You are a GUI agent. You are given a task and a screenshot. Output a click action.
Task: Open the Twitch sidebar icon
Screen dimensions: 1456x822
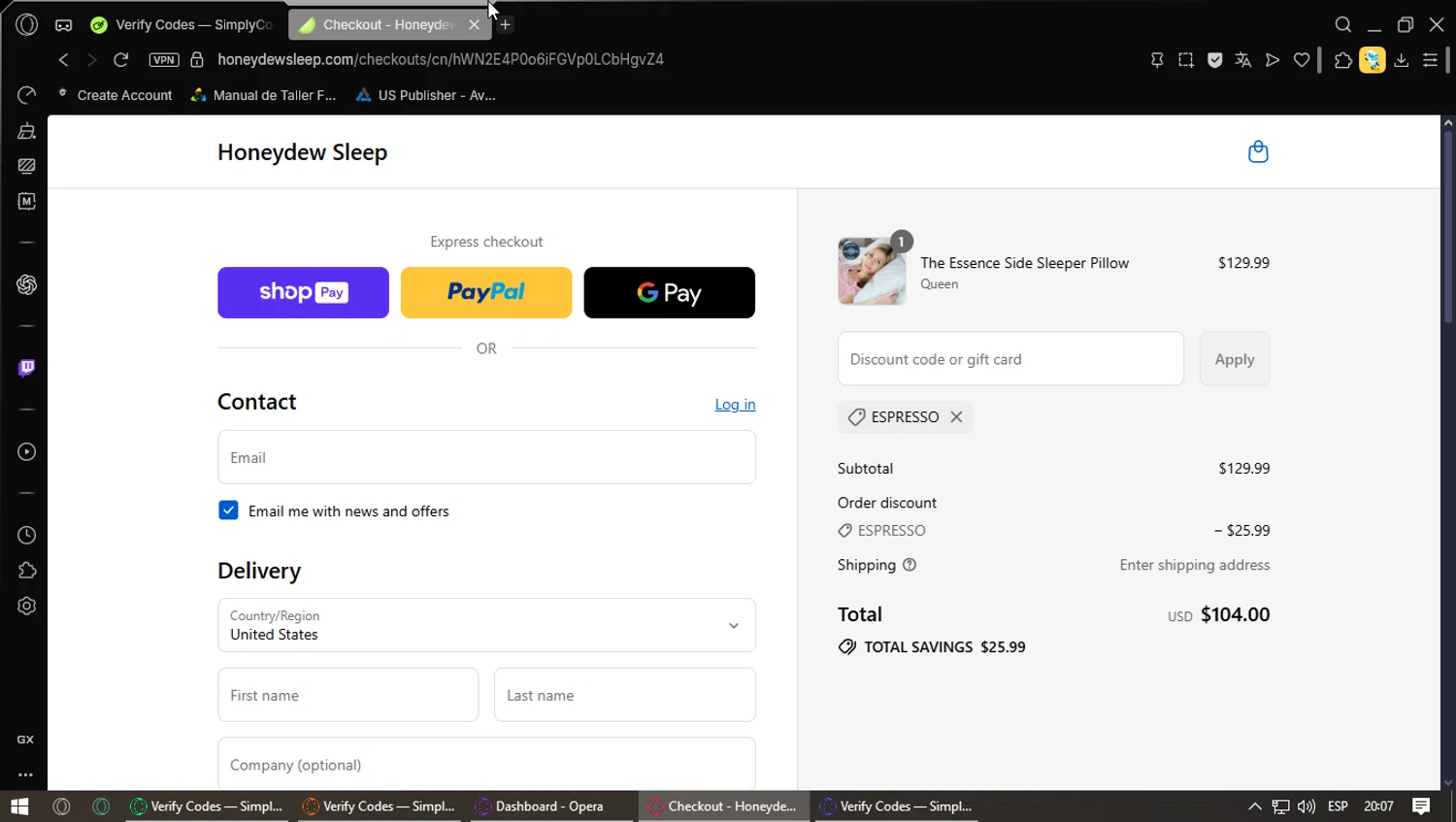click(x=27, y=368)
